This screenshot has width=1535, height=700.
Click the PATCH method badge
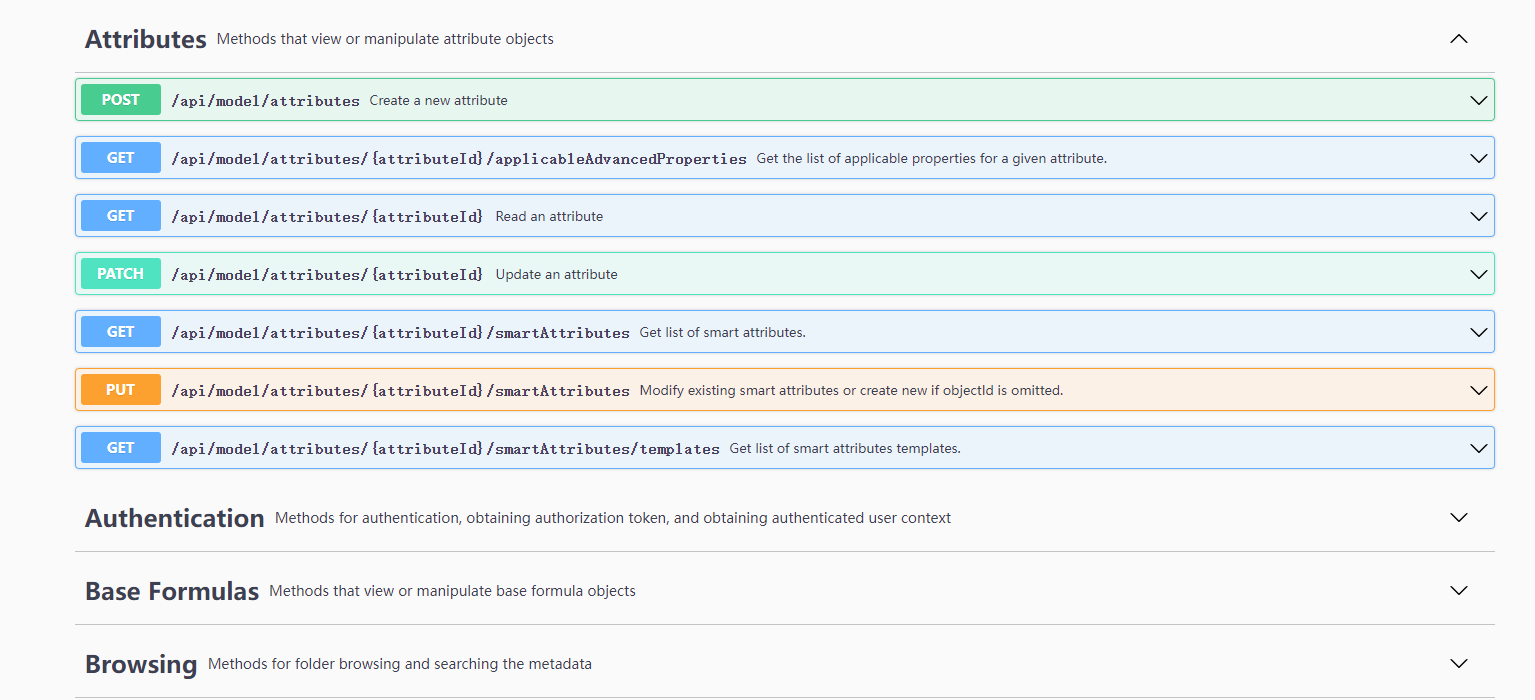pyautogui.click(x=120, y=274)
